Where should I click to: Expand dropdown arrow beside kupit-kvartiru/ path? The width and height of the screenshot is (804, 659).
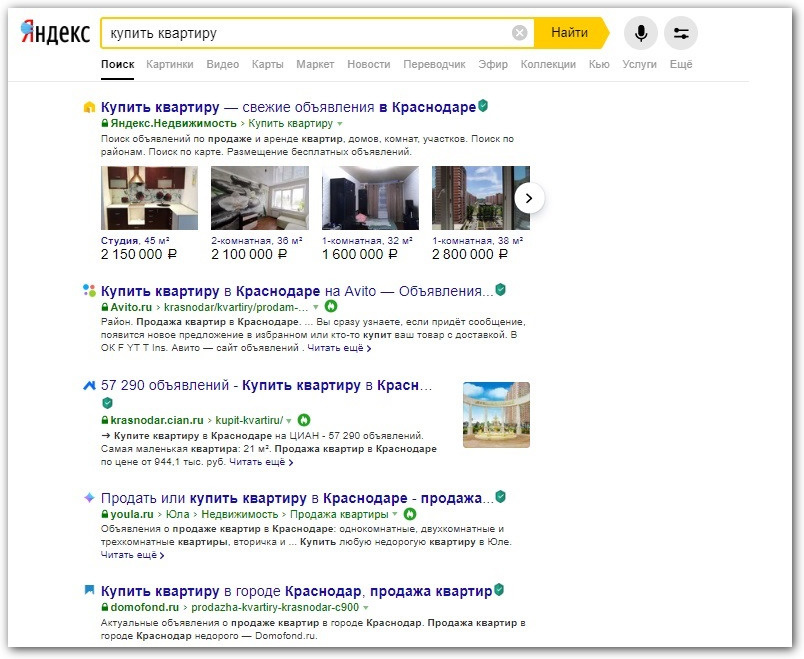tap(289, 421)
